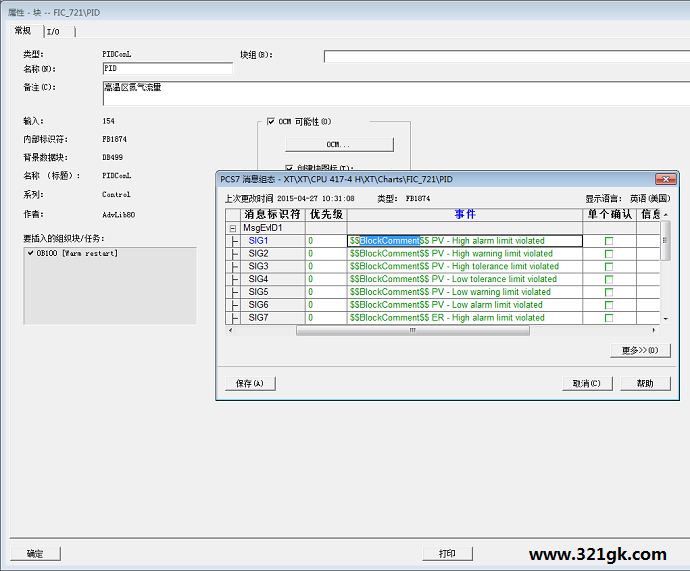690x571 pixels.
Task: Tick the single acknowledgment box for SIG1
Action: (x=609, y=241)
